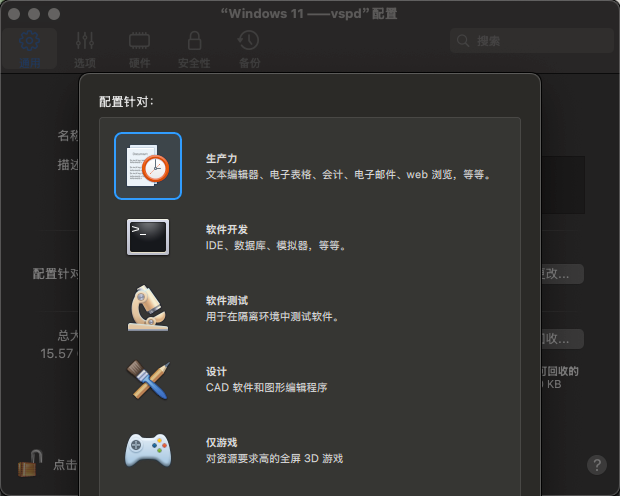Open the 安全性 lock tab
Image resolution: width=620 pixels, height=496 pixels.
pyautogui.click(x=194, y=49)
